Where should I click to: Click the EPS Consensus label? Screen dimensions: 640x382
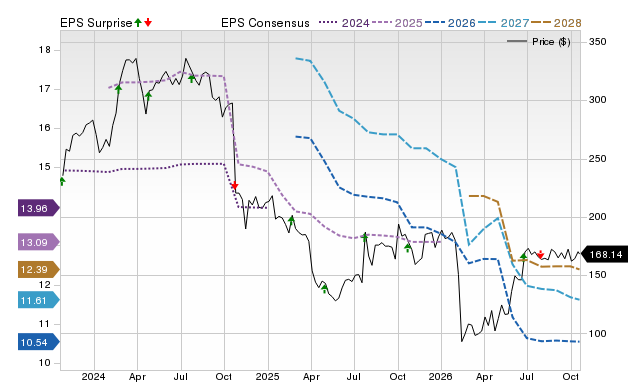[265, 23]
